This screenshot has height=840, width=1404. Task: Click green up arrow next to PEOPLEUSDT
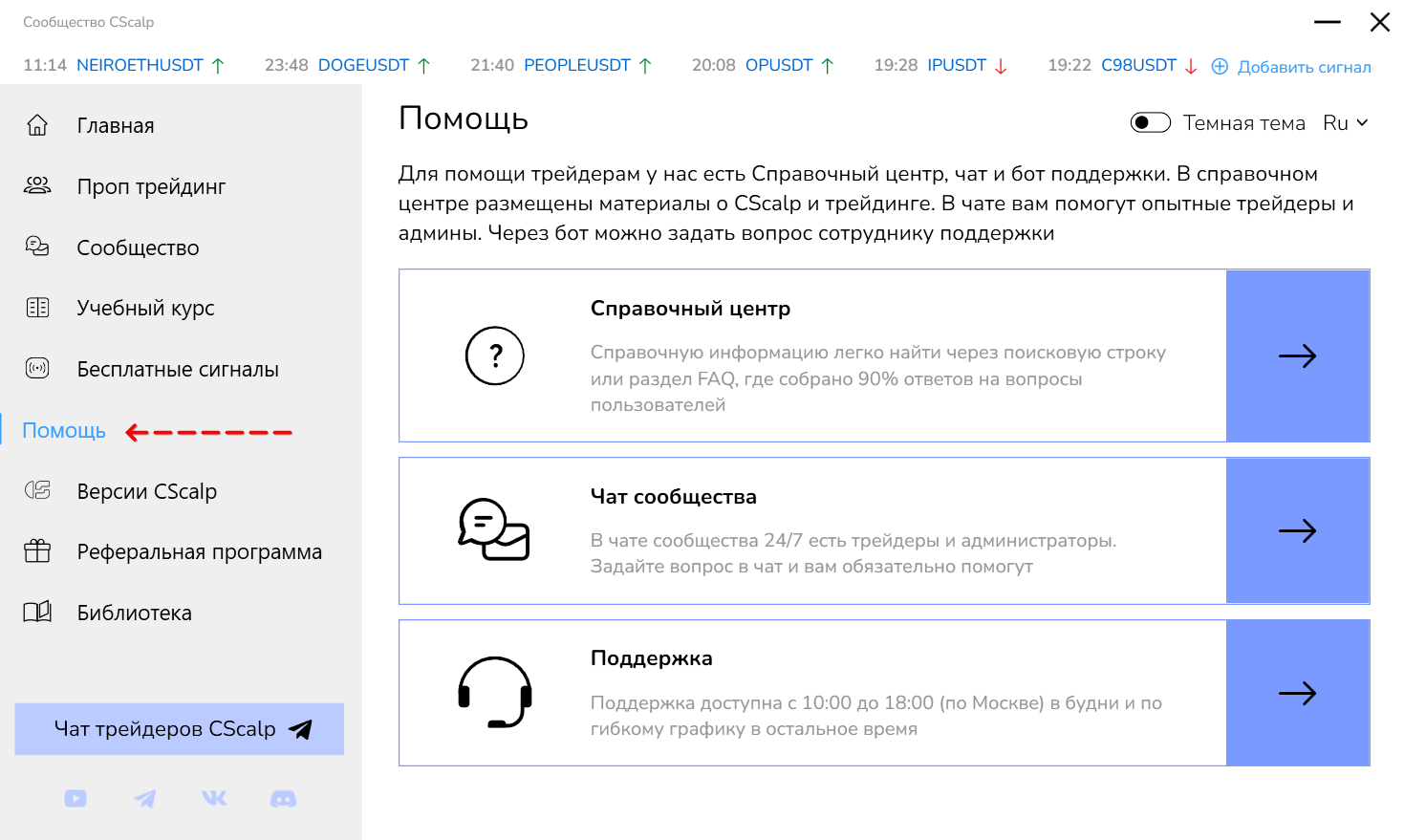pyautogui.click(x=645, y=65)
